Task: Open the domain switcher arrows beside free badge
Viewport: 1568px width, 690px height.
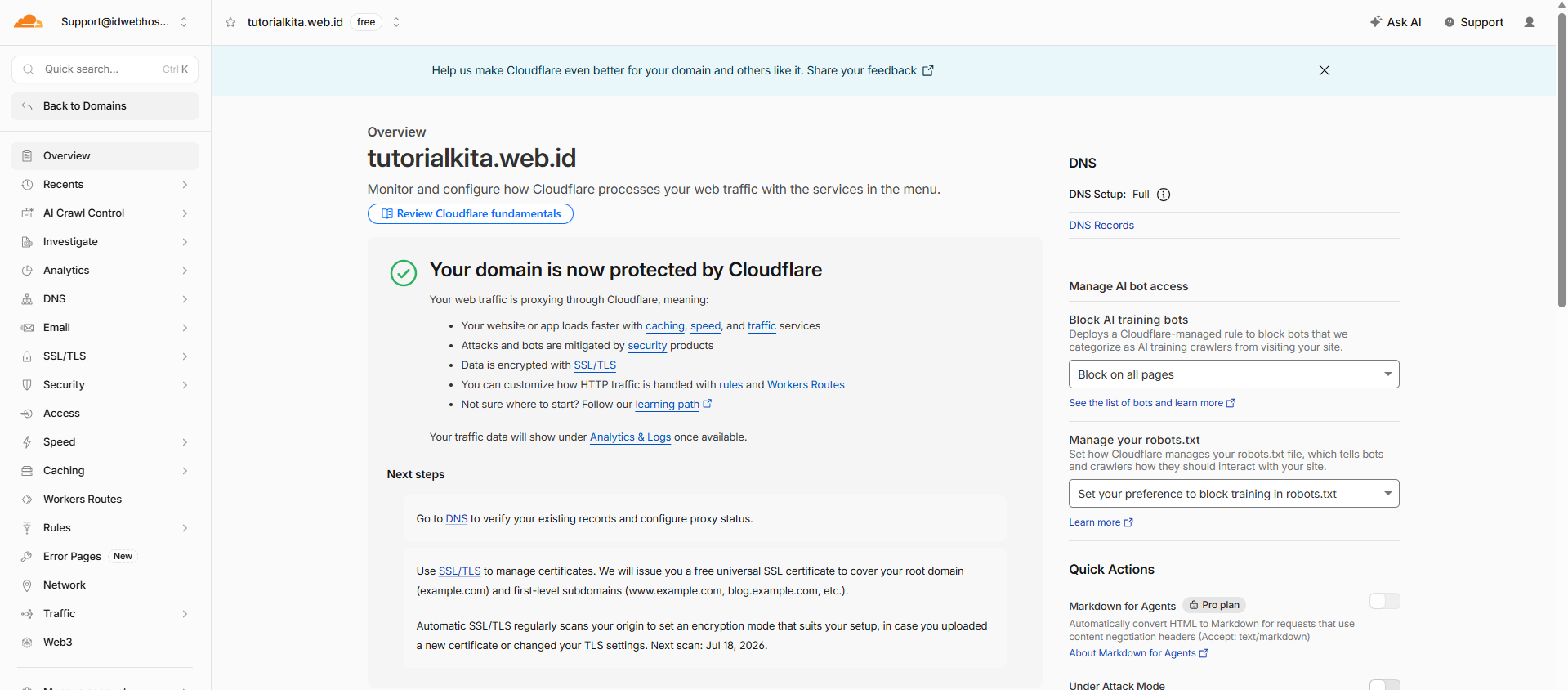Action: 396,22
